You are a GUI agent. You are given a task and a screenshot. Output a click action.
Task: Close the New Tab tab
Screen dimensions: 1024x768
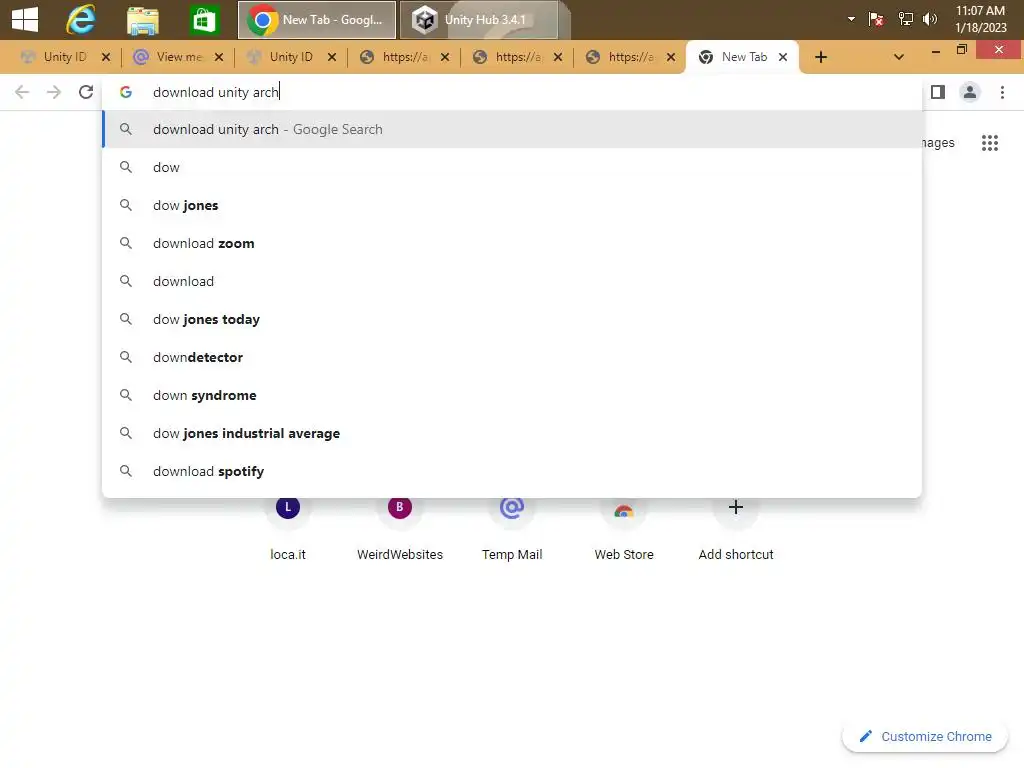tap(783, 57)
